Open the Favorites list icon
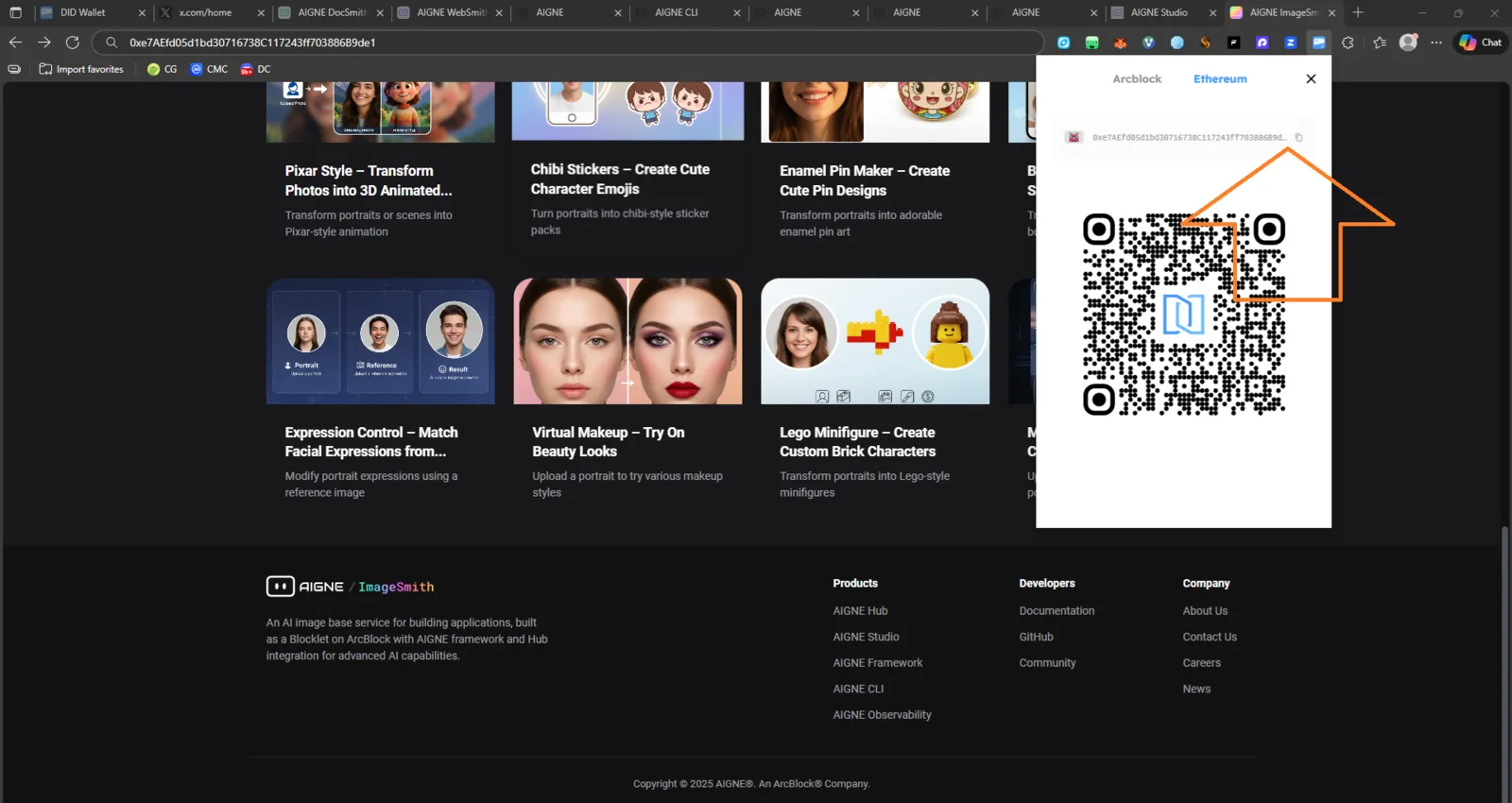1512x803 pixels. (1380, 43)
